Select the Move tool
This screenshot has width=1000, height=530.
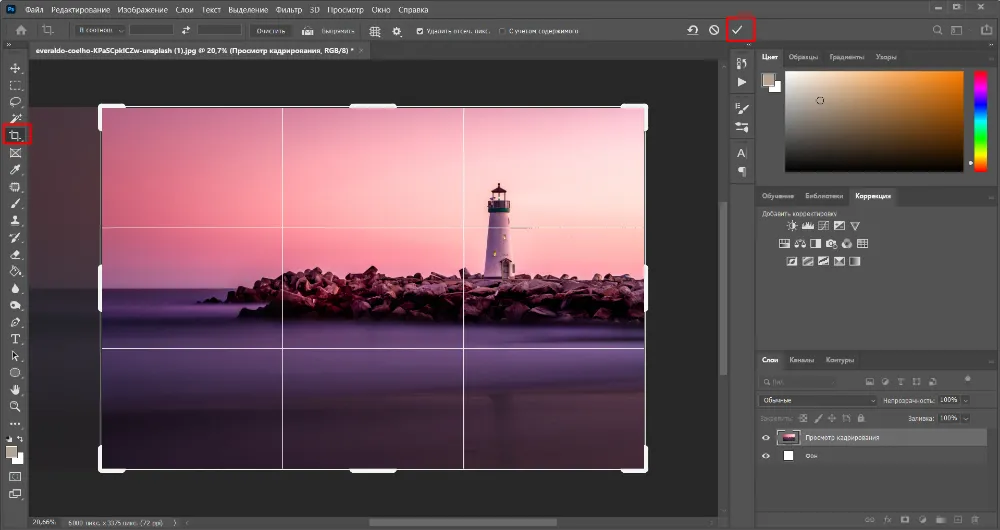(x=16, y=68)
